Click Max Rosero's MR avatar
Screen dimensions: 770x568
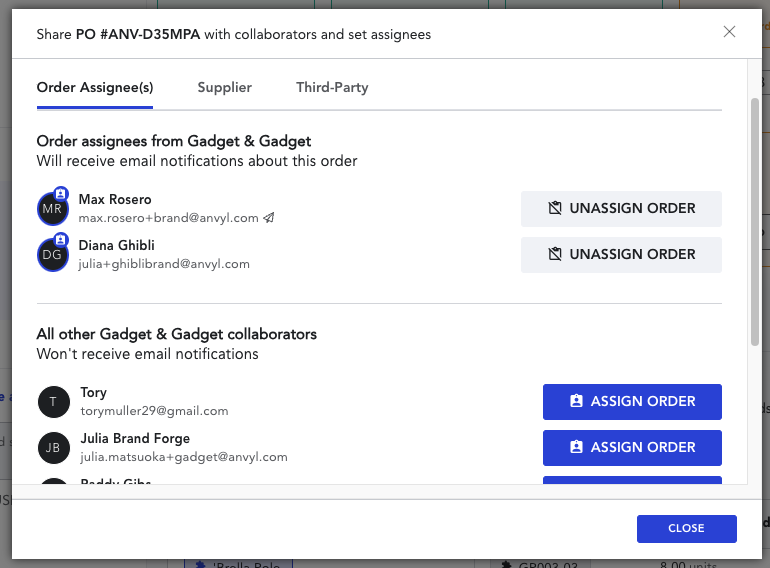click(x=53, y=209)
